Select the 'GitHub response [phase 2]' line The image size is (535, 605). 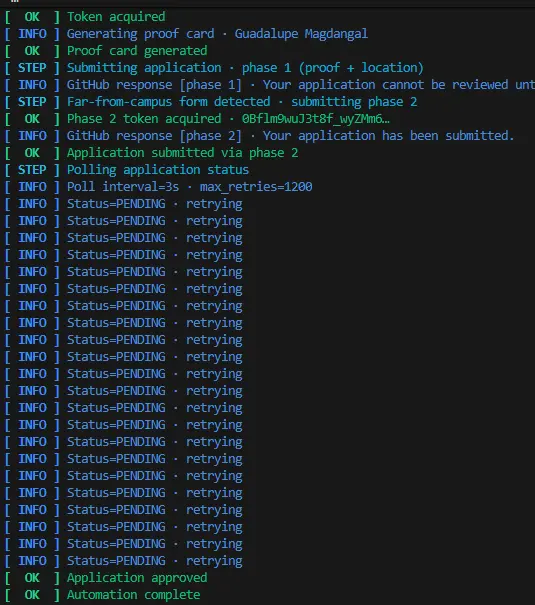260,136
